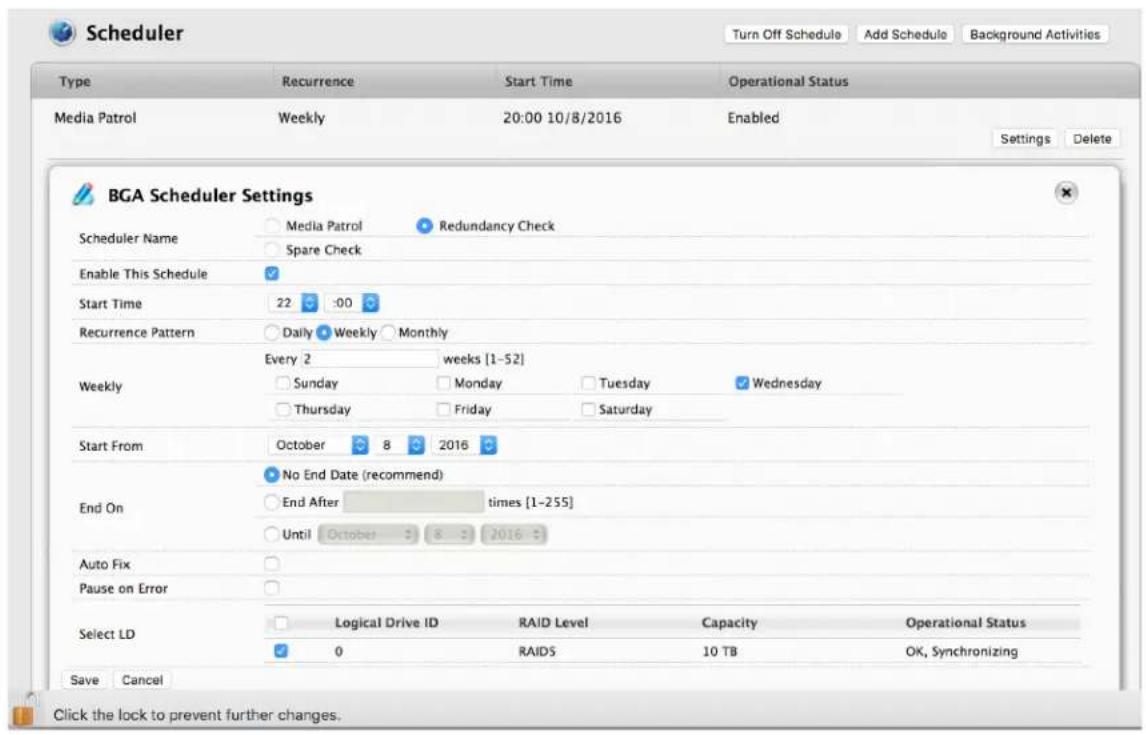Open the Until year dropdown
The height and width of the screenshot is (735, 1146).
click(x=514, y=534)
